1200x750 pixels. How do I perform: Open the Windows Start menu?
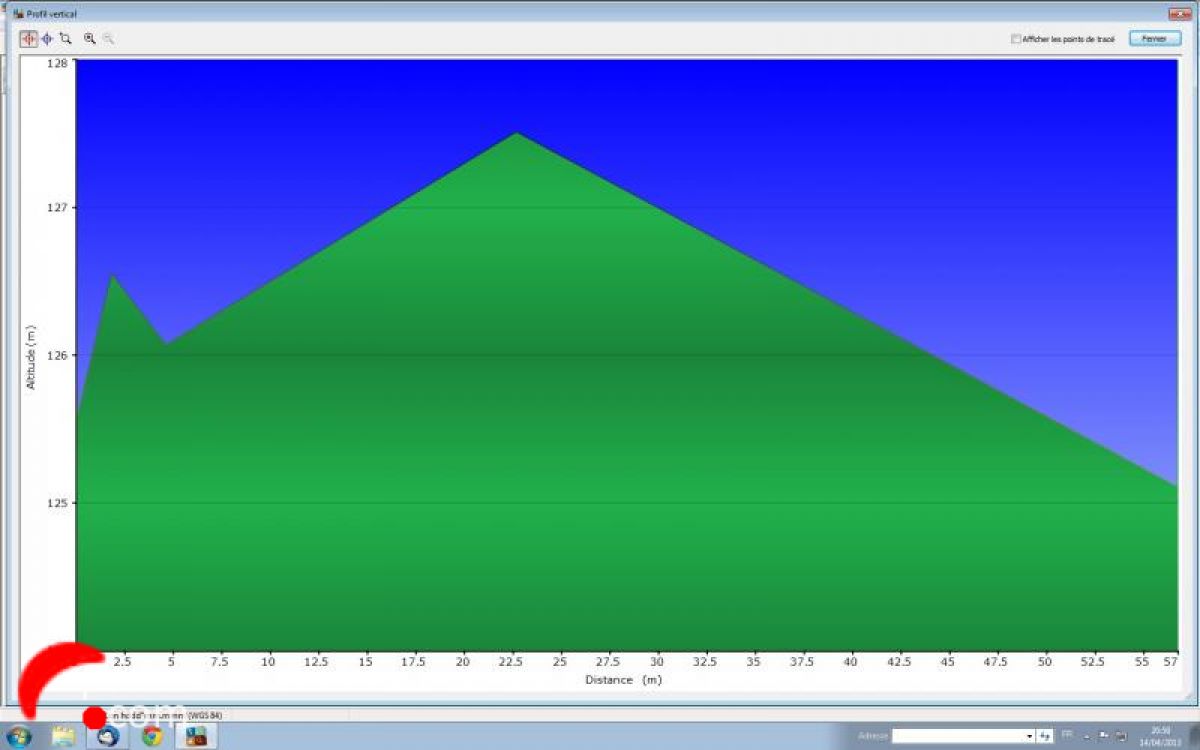(x=19, y=737)
